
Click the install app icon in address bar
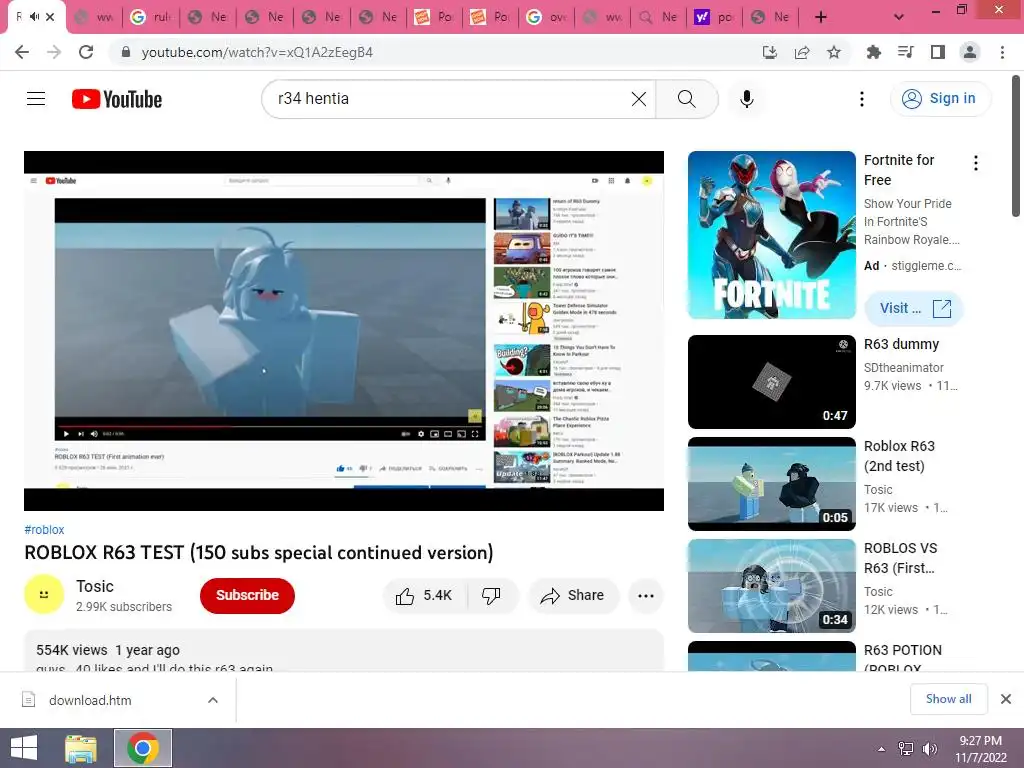770,52
